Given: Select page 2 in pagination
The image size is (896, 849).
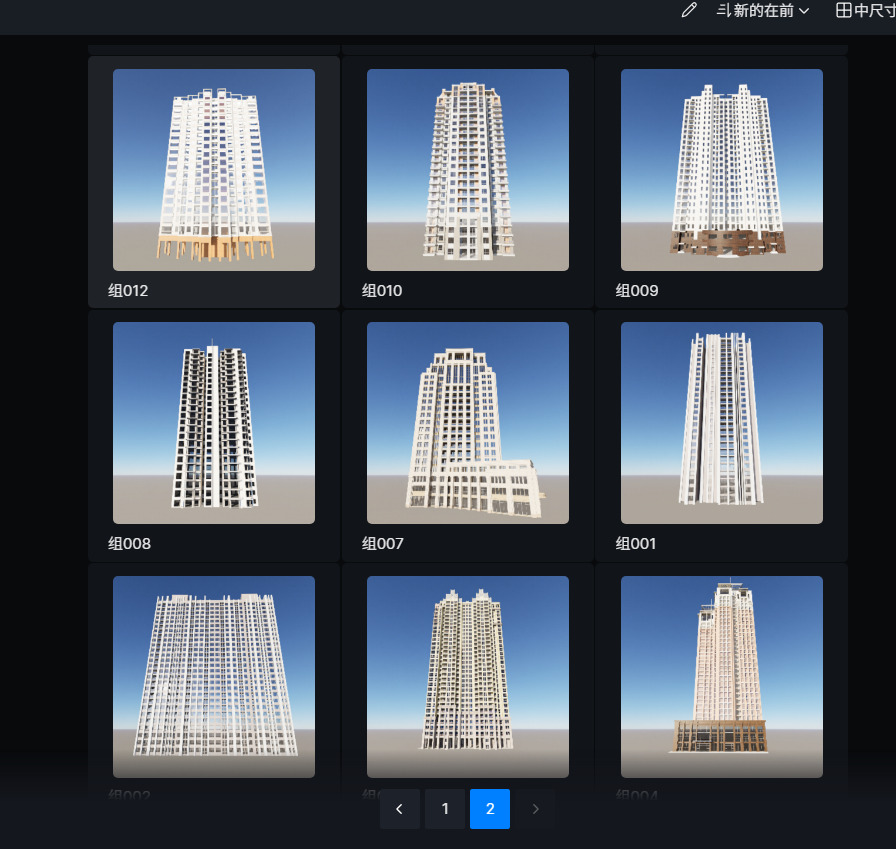Looking at the screenshot, I should (x=490, y=809).
